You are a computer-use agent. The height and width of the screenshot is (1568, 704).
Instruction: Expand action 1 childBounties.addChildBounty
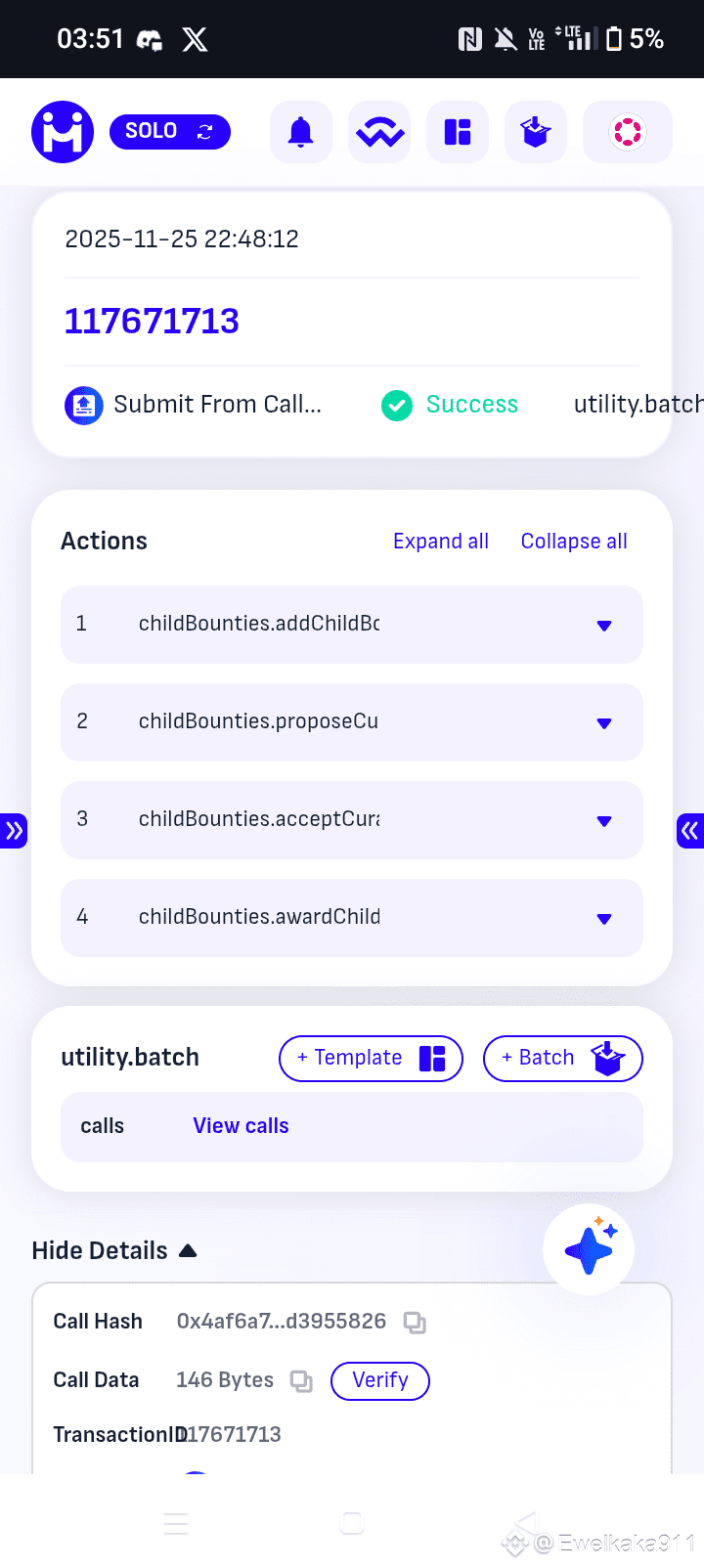pyautogui.click(x=604, y=626)
